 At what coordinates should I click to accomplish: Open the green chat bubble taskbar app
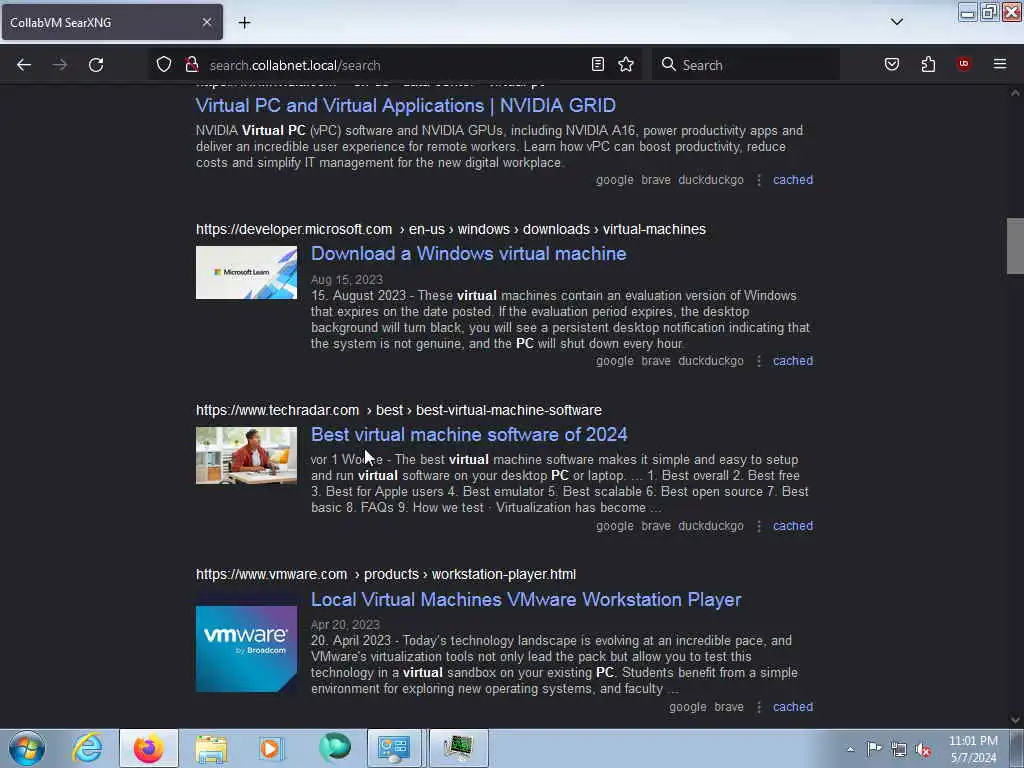[334, 748]
